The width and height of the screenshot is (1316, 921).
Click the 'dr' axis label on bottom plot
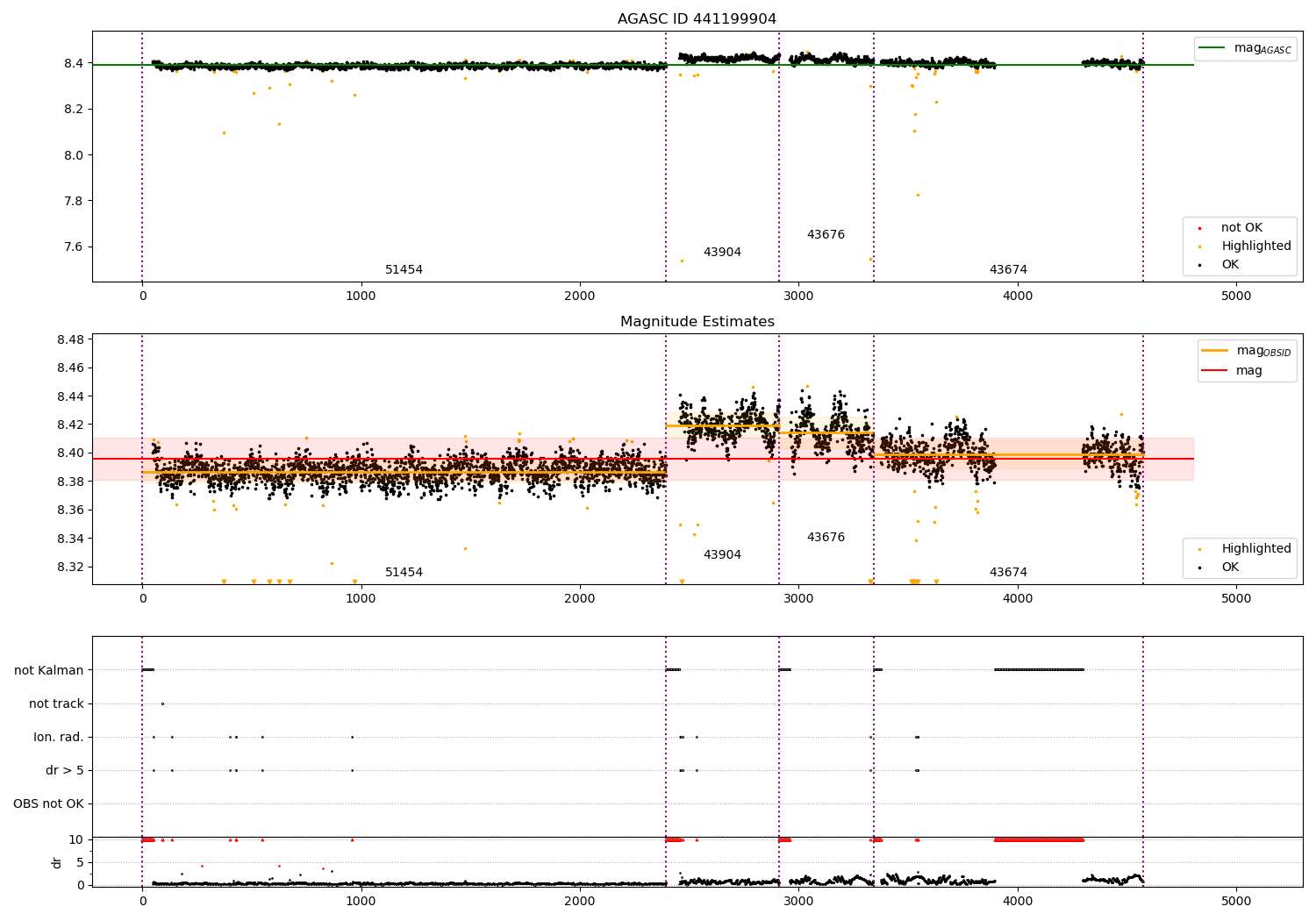point(57,862)
